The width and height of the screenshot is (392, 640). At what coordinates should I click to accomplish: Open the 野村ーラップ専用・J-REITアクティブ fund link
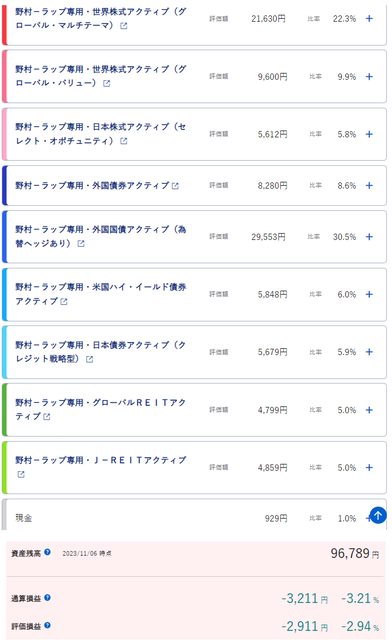(101, 460)
